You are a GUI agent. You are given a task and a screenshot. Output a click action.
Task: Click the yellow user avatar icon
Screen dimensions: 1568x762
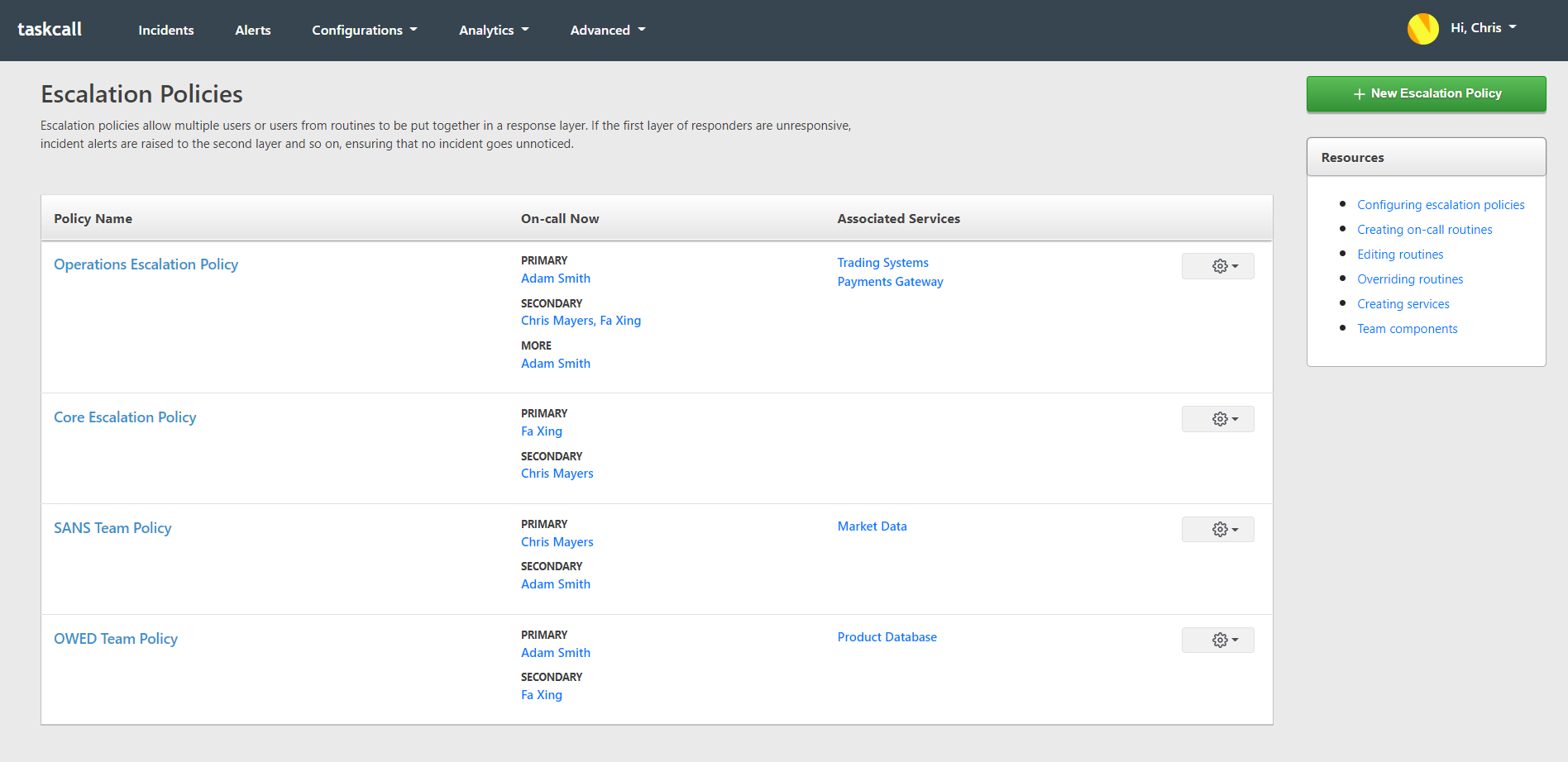point(1422,29)
